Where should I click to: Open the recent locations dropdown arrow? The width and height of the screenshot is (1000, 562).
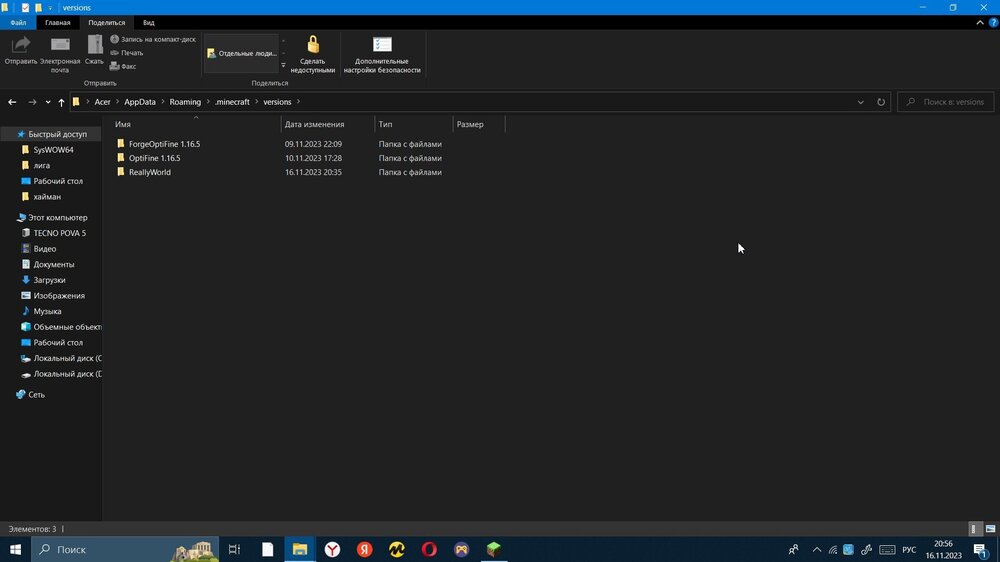(x=48, y=102)
